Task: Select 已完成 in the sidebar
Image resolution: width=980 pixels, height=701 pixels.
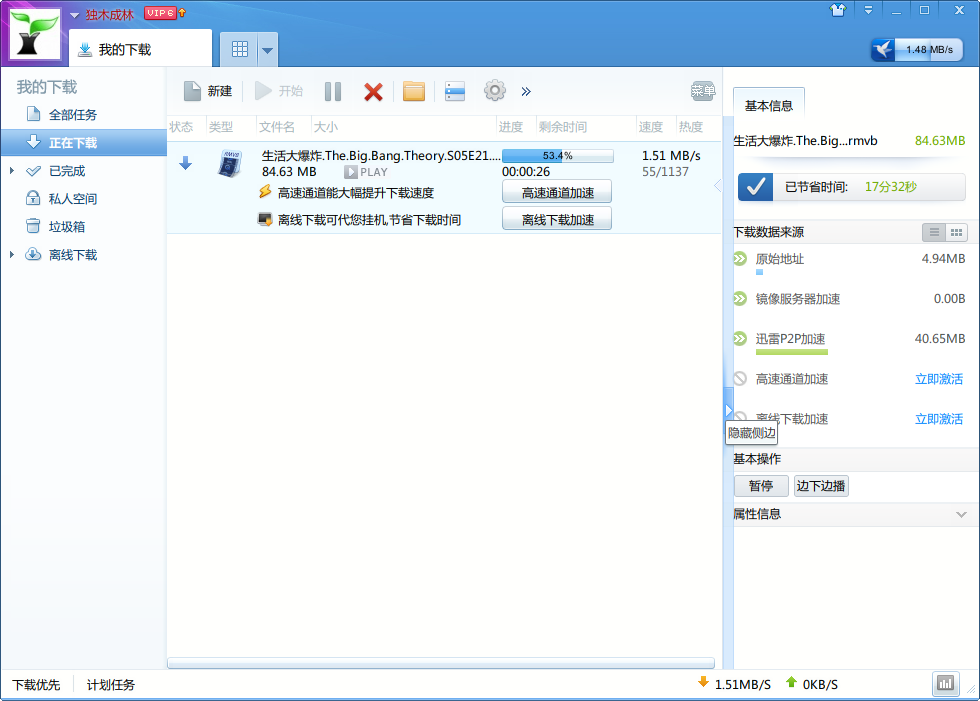Action: pyautogui.click(x=67, y=171)
